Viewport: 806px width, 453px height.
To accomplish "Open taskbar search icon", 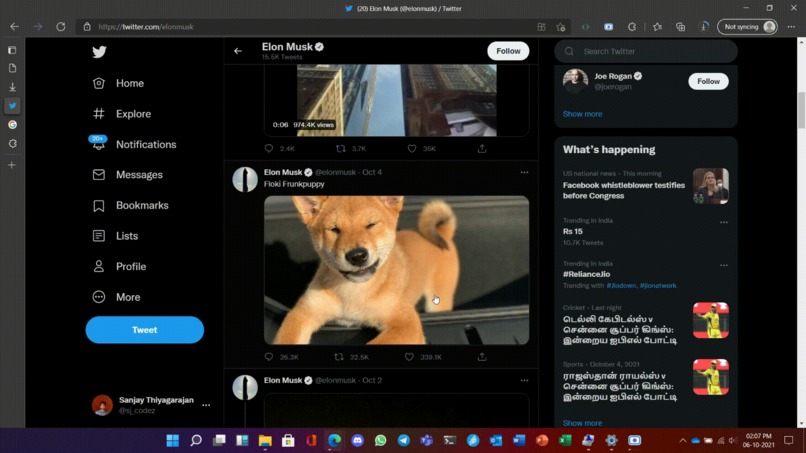I will (x=196, y=440).
